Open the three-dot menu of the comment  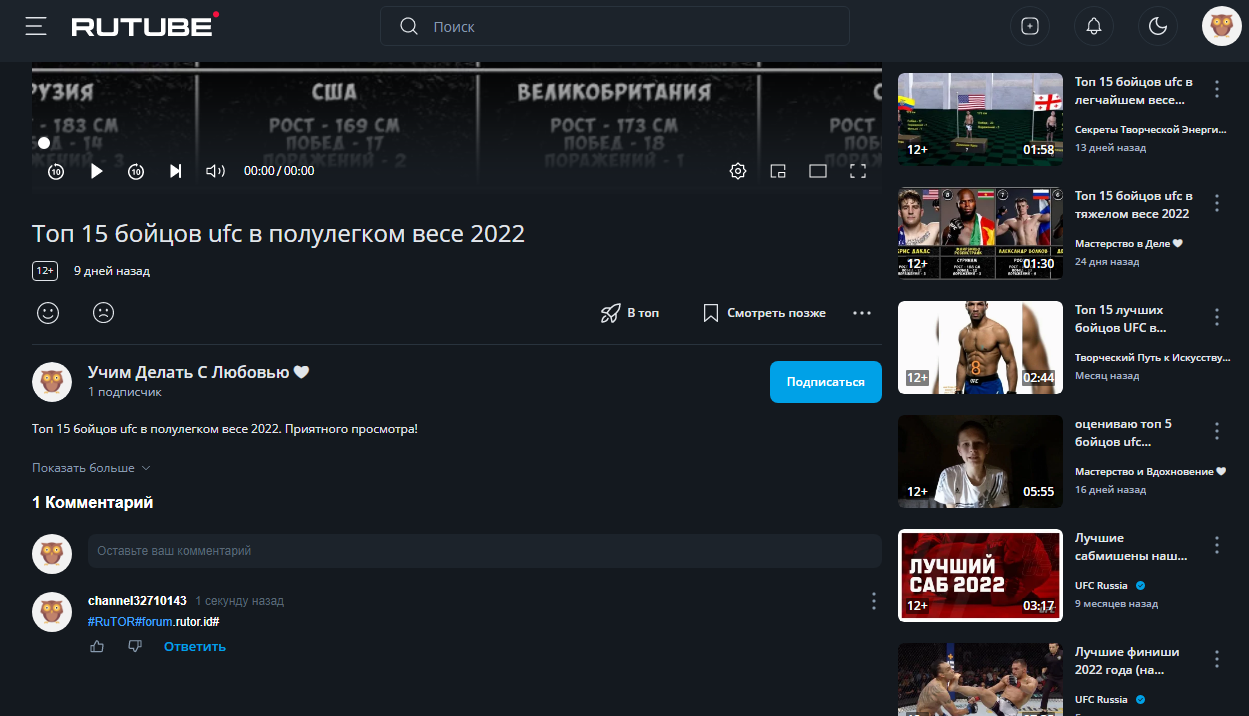point(873,601)
